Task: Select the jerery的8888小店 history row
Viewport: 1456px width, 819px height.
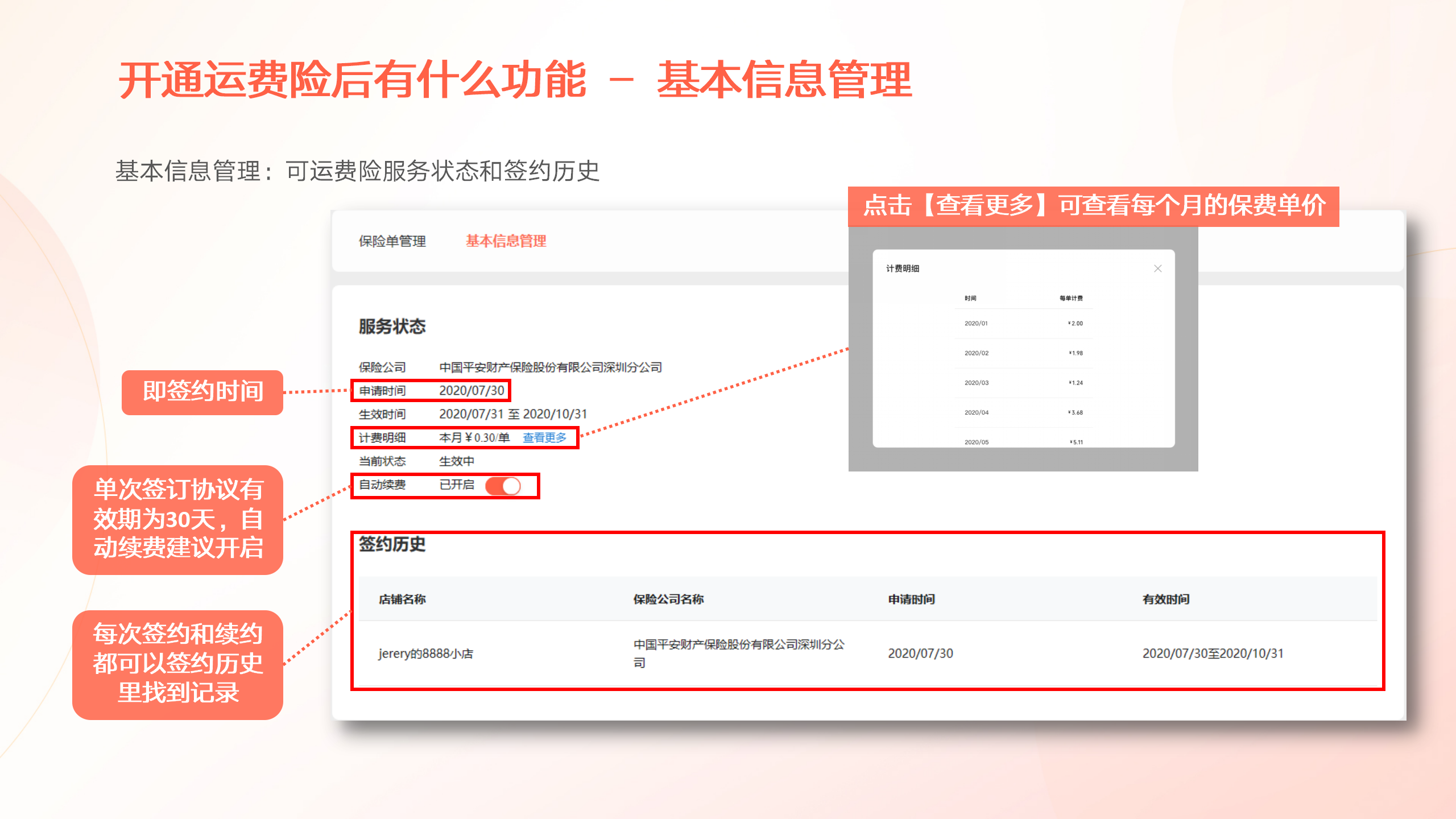Action: click(x=426, y=653)
